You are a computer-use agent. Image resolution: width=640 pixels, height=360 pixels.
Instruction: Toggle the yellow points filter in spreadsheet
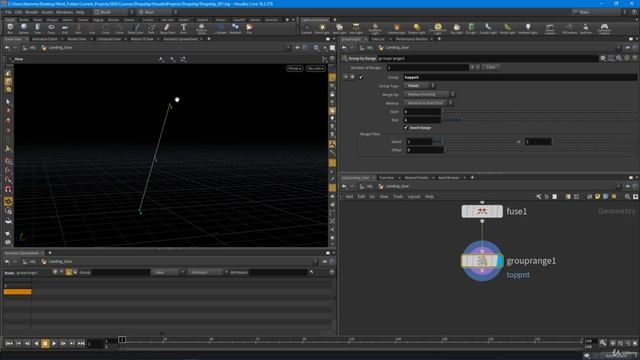[x=69, y=272]
